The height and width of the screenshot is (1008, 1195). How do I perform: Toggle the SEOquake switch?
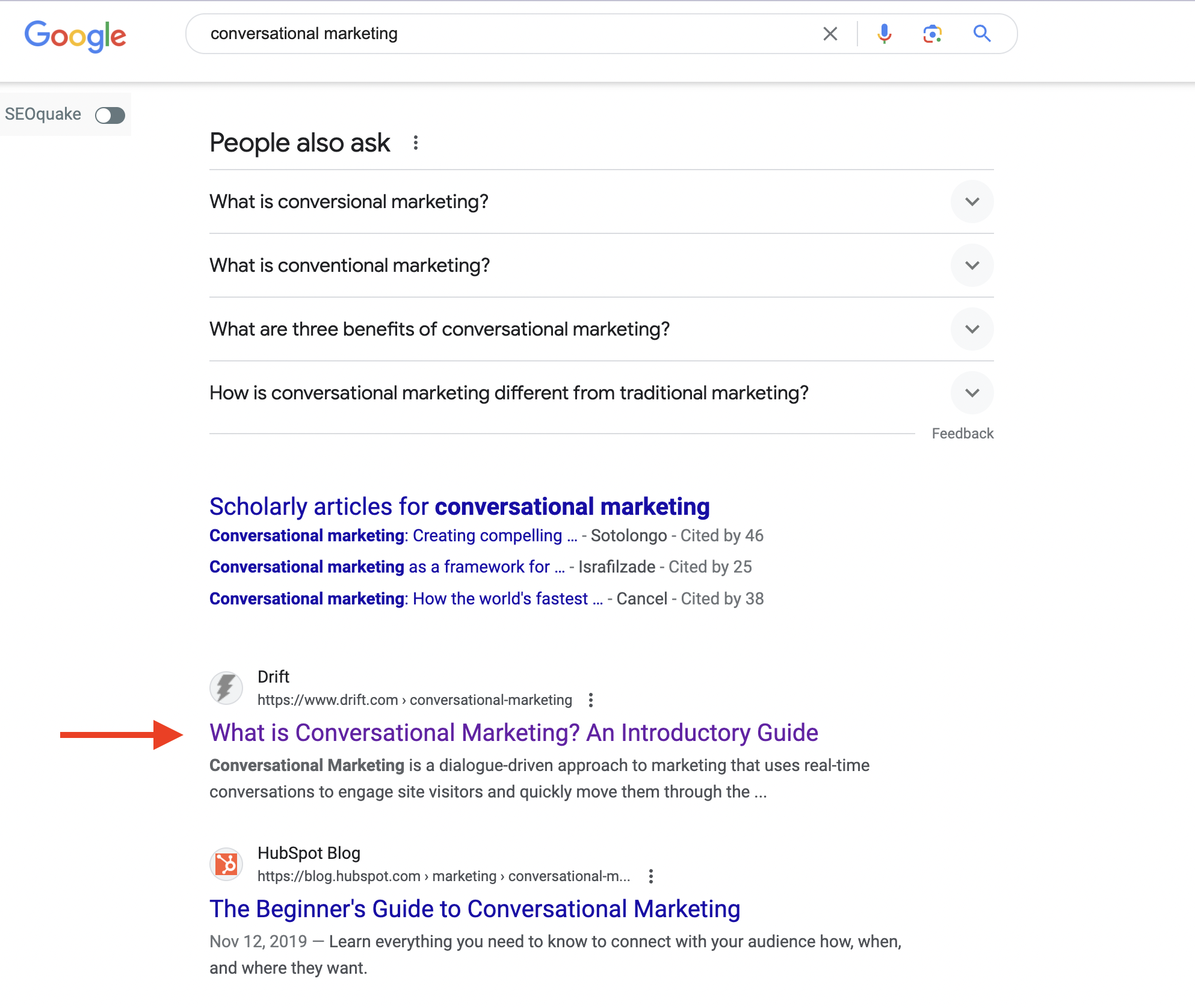click(x=110, y=115)
